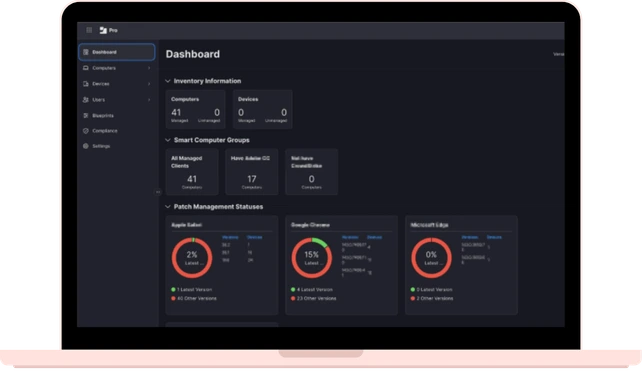This screenshot has height=388, width=642.
Task: Click '4 Latest Version' text in Chrome card
Action: pos(314,289)
